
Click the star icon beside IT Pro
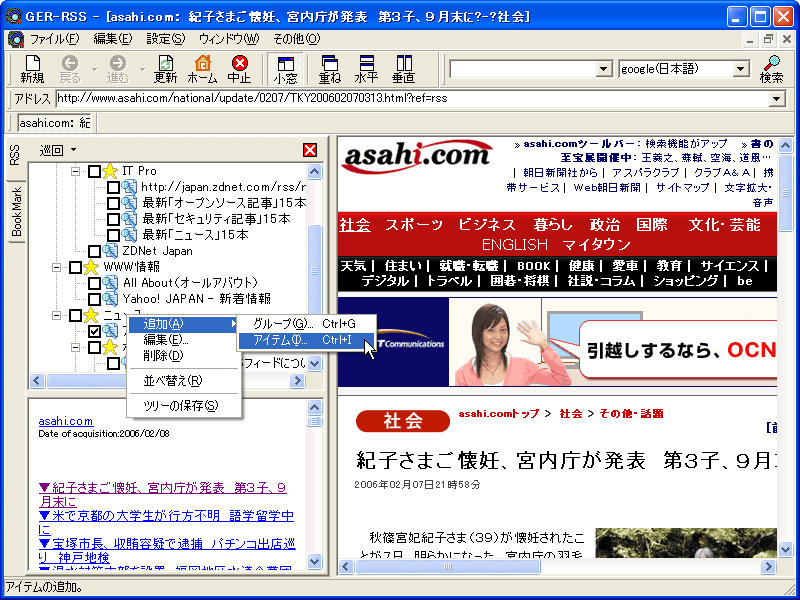pos(110,171)
